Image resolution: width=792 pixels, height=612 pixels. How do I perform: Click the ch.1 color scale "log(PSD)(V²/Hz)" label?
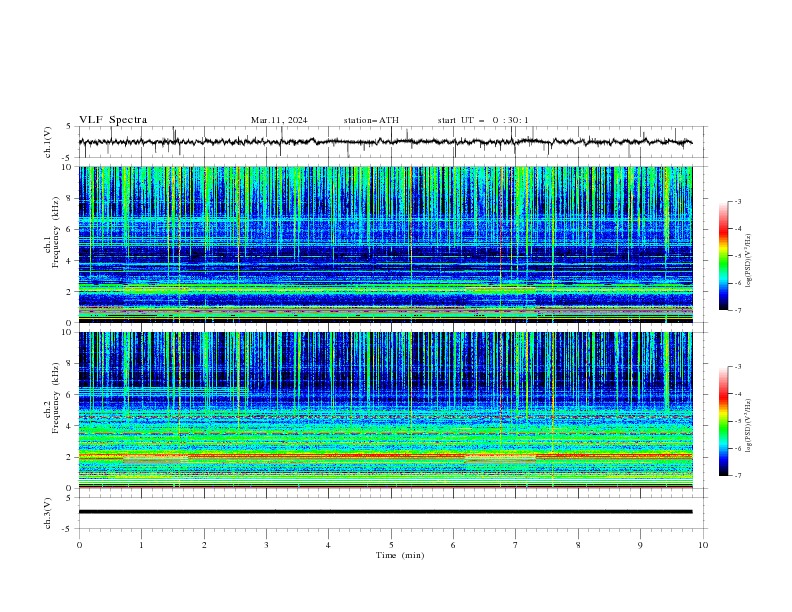pyautogui.click(x=749, y=261)
